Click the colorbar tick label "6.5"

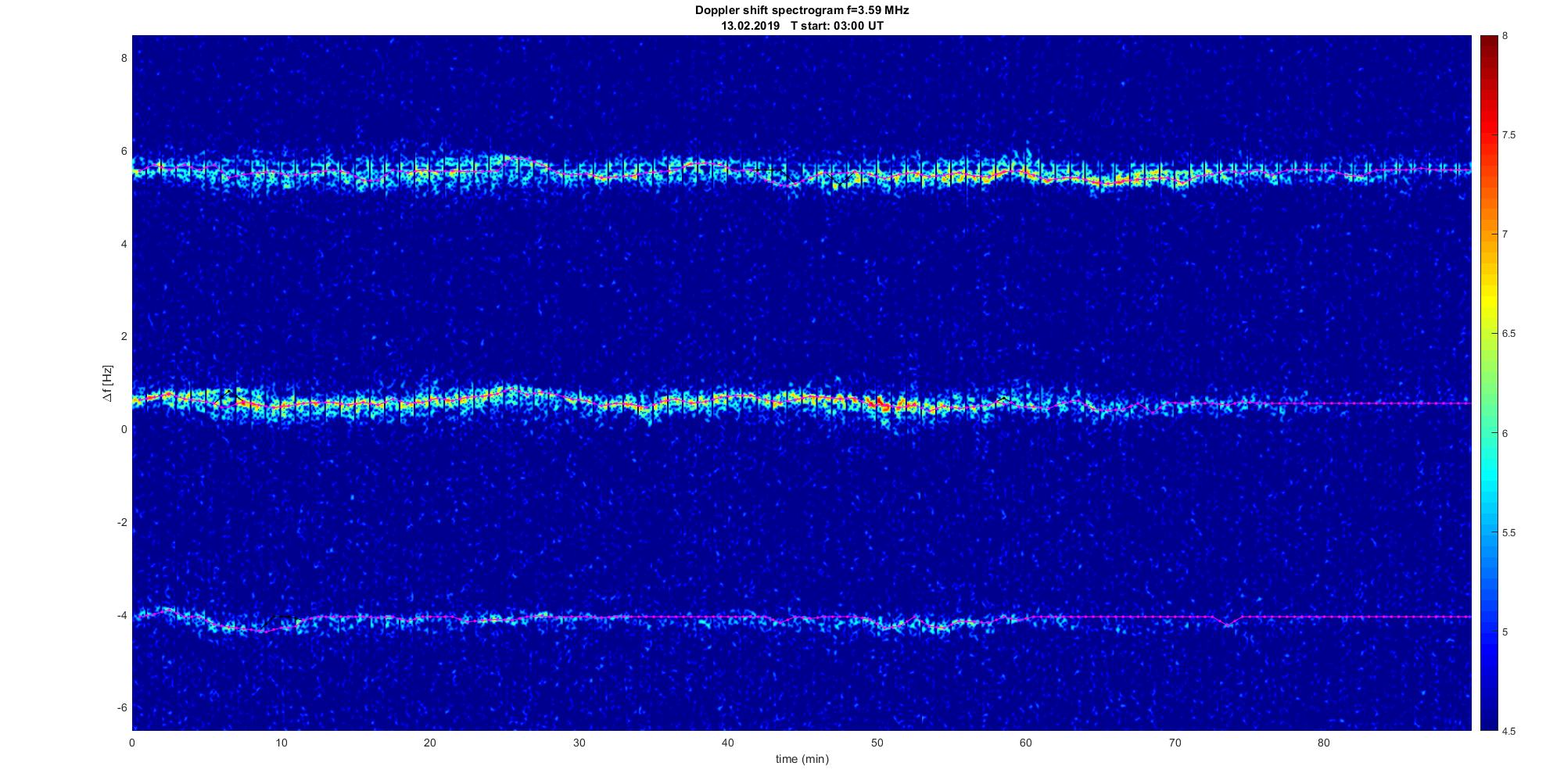pyautogui.click(x=1509, y=334)
